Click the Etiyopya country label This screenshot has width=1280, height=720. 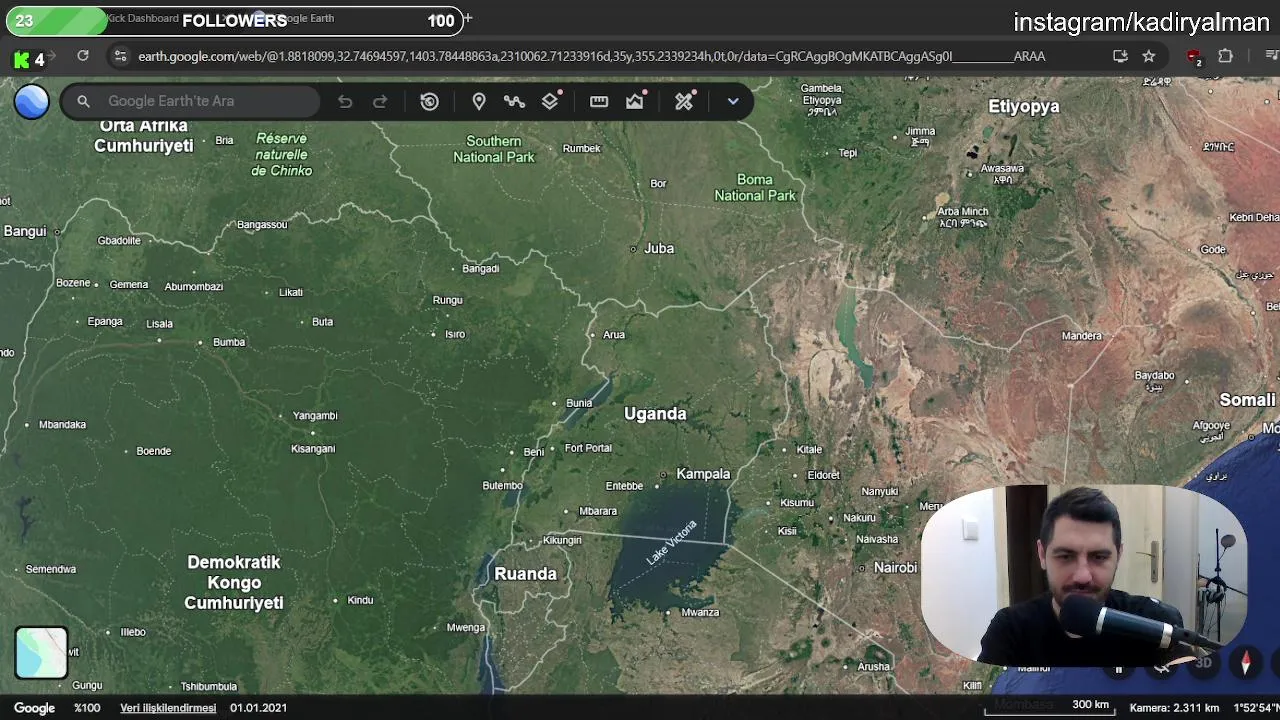point(1023,106)
